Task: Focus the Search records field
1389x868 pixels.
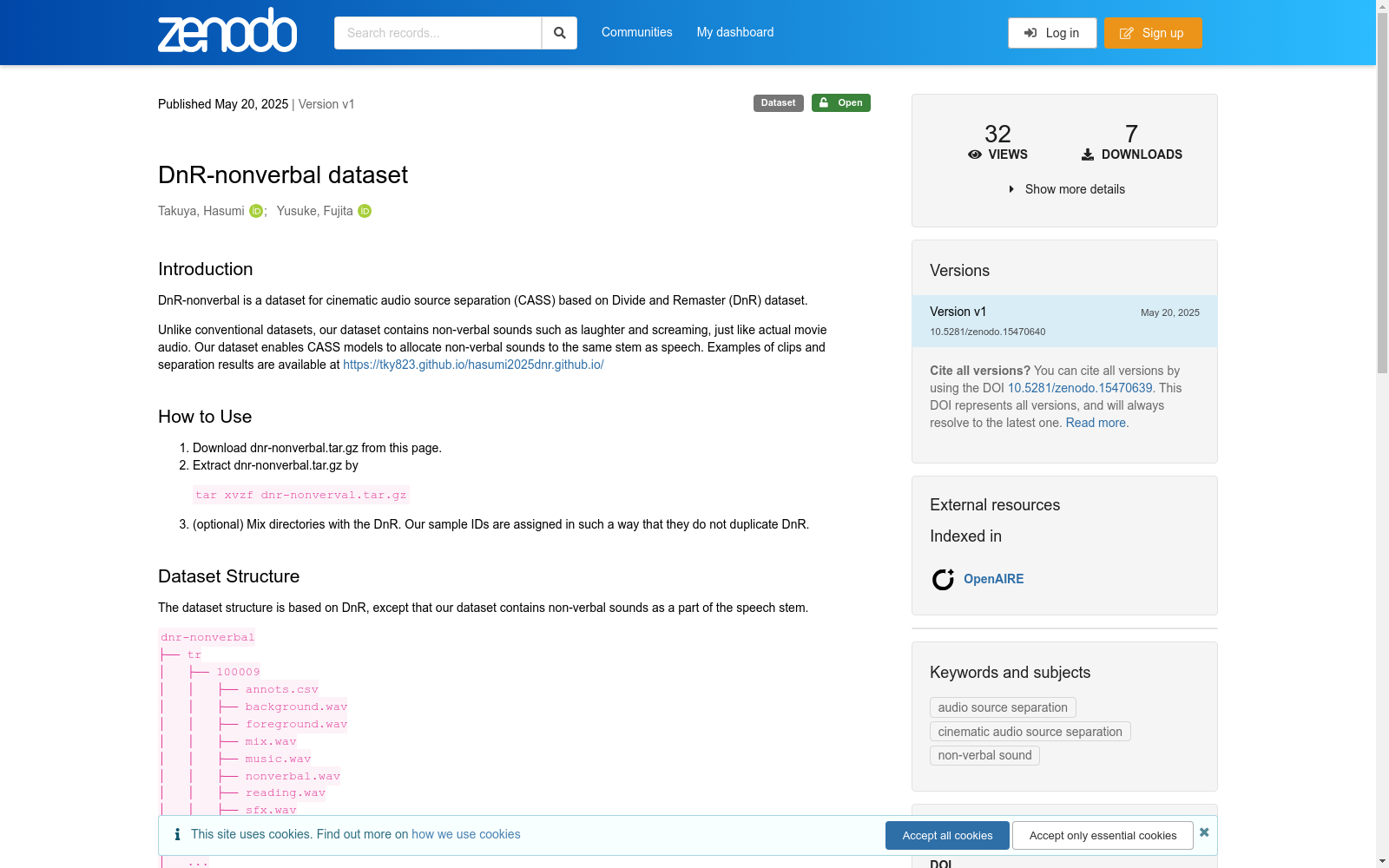Action: (x=438, y=33)
